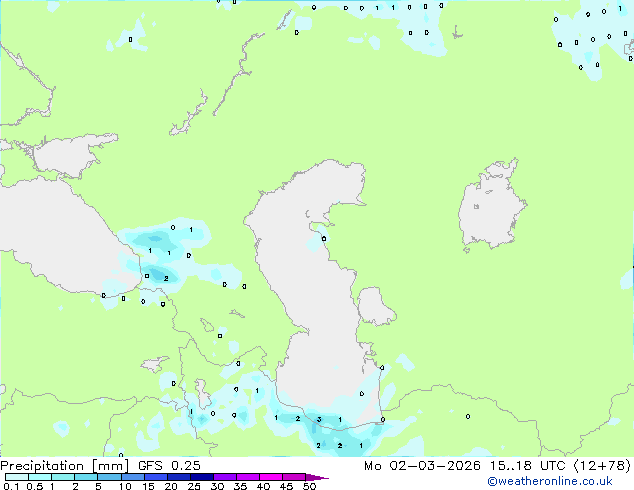This screenshot has width=634, height=490.
Task: Click the Sea of Azov on the map
Action: pyautogui.click(x=69, y=156)
